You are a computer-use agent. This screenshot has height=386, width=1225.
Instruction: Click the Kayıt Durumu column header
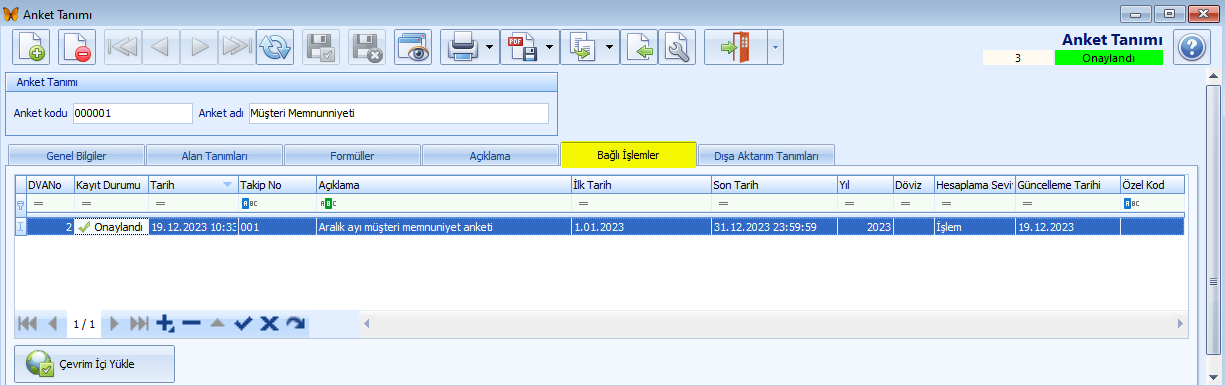[111, 185]
